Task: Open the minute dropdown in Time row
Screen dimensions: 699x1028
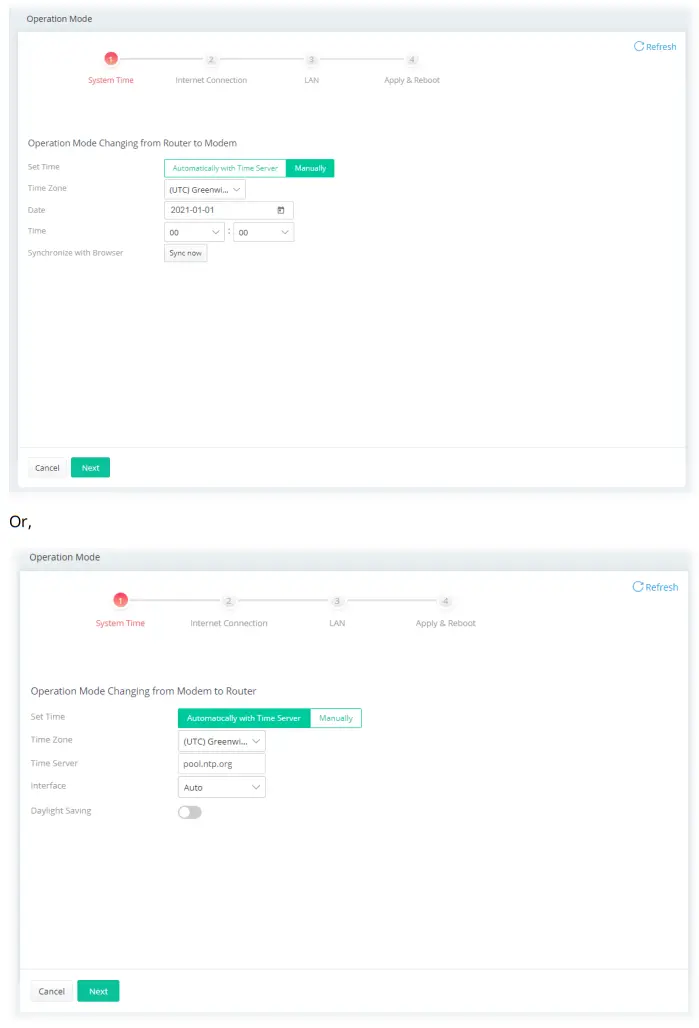Action: (x=264, y=232)
